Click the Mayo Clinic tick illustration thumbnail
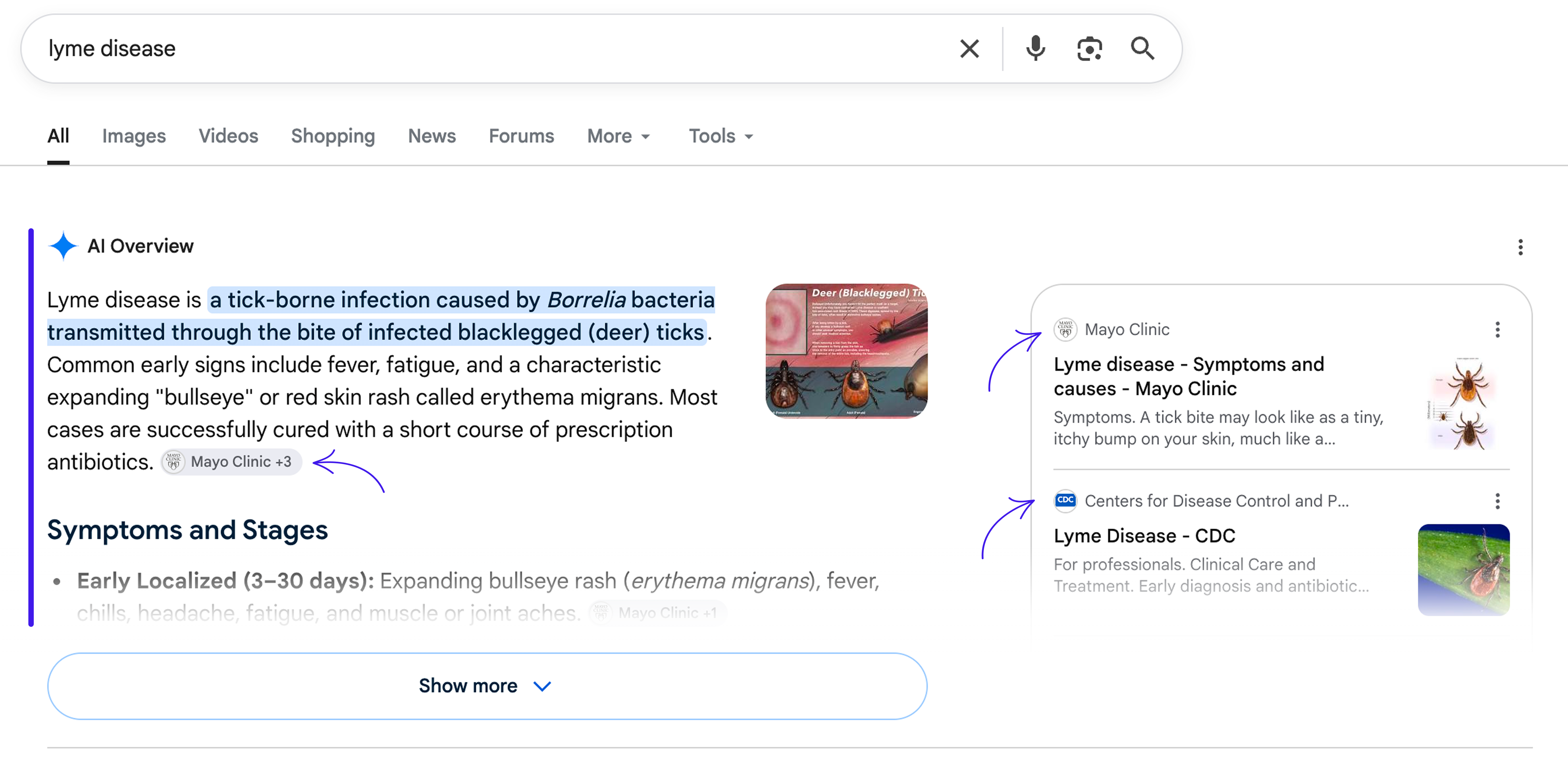 pos(1463,404)
